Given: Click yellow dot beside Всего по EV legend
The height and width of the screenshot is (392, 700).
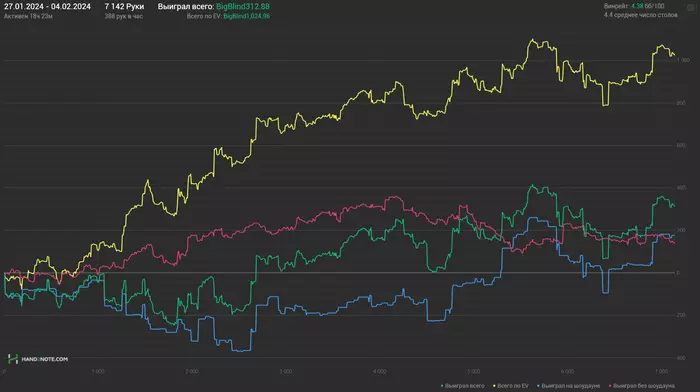Looking at the screenshot, I should tap(494, 386).
